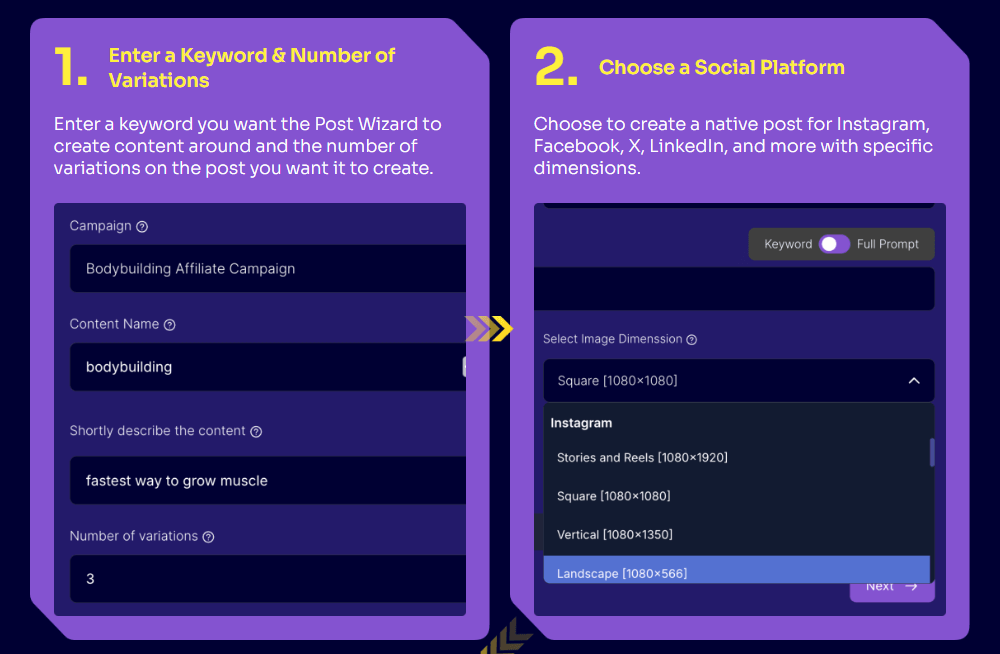Screen dimensions: 1000x654
Task: Click the yellow triple-chevron arrow between steps
Action: [x=489, y=329]
